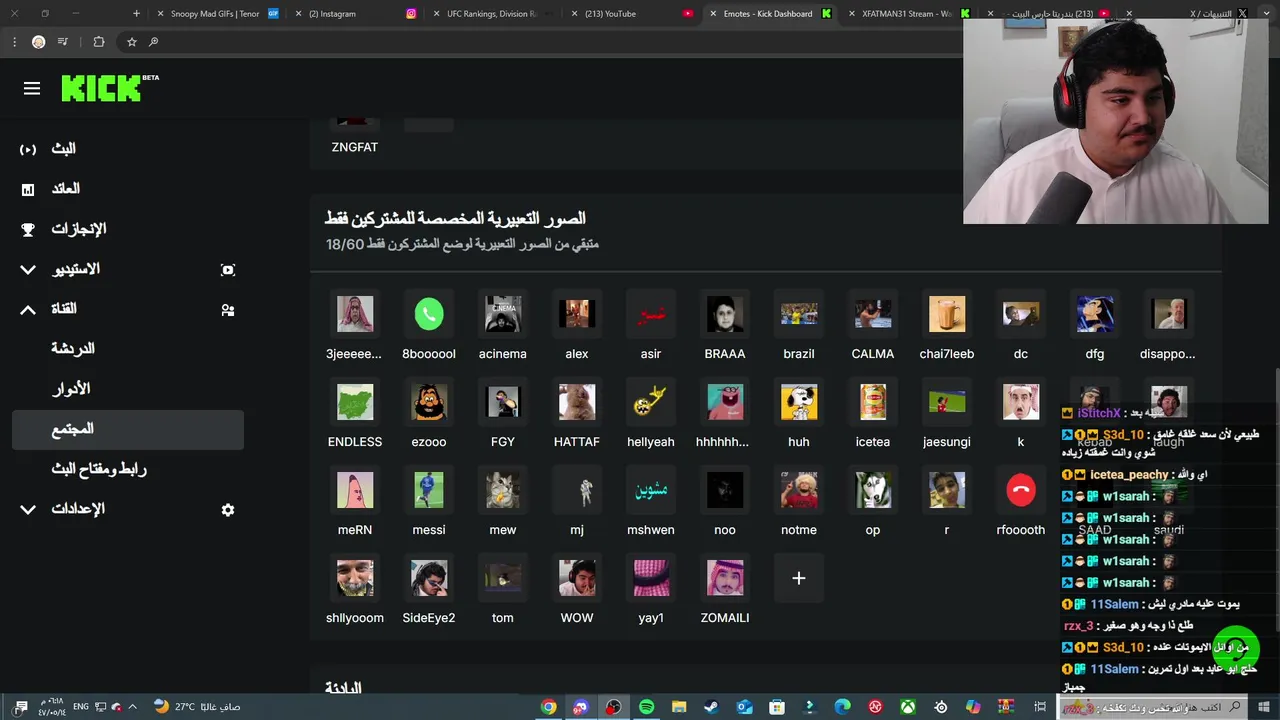Viewport: 1280px width, 720px height.
Task: Click the camera icon beside الاستديو
Action: 228,270
